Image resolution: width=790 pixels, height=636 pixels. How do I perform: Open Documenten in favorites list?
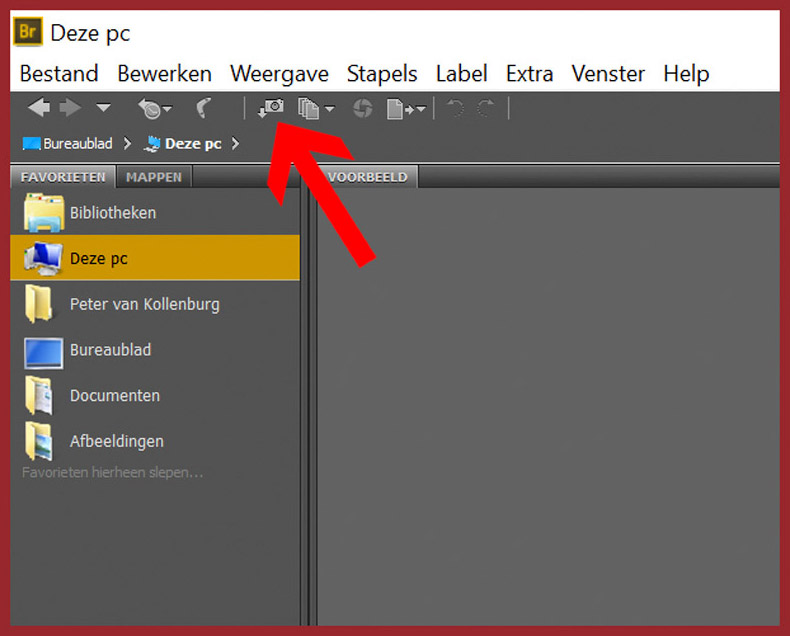[x=155, y=396]
